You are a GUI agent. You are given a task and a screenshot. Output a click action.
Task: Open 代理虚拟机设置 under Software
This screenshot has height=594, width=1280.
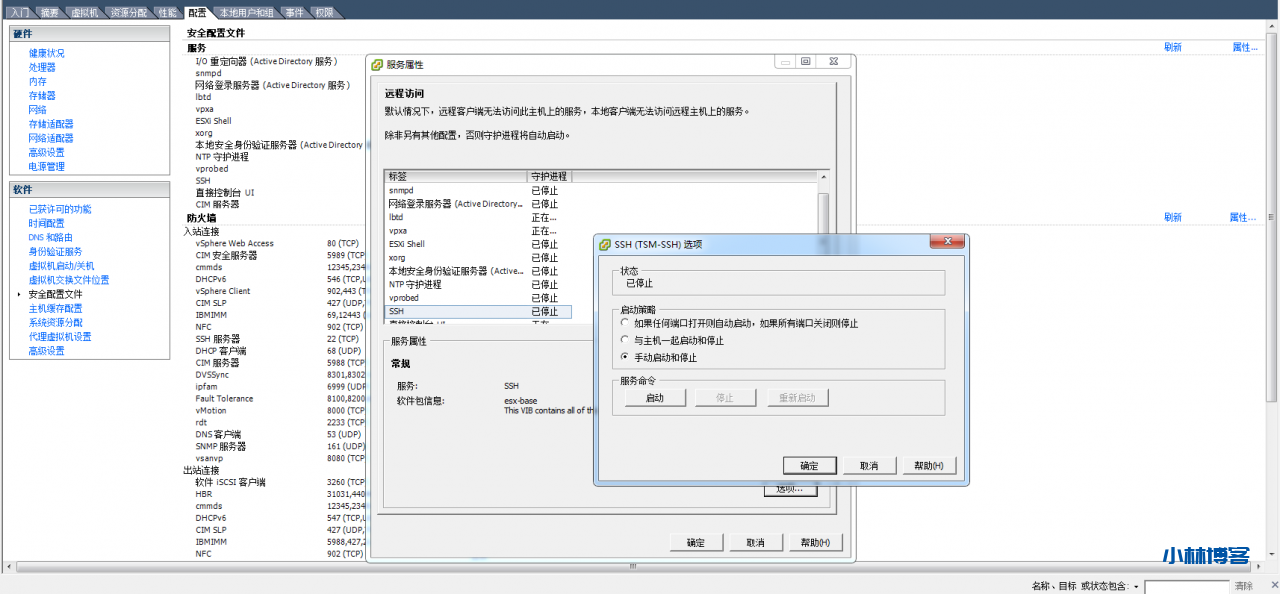[x=56, y=336]
